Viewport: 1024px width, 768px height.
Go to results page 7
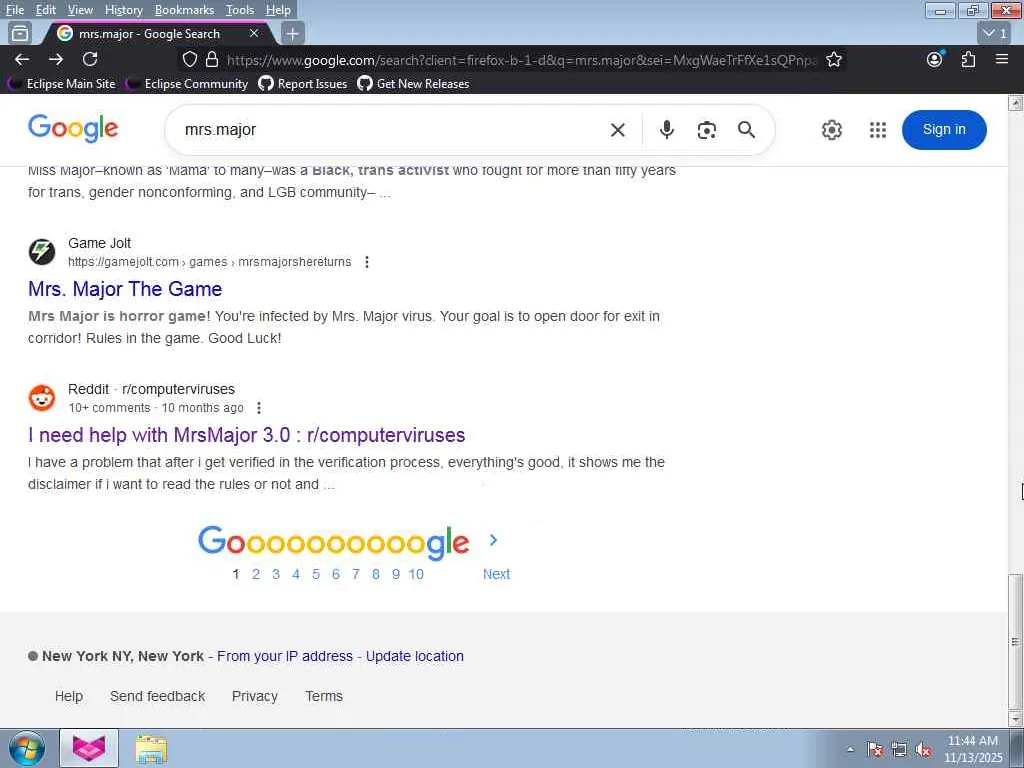[x=356, y=574]
